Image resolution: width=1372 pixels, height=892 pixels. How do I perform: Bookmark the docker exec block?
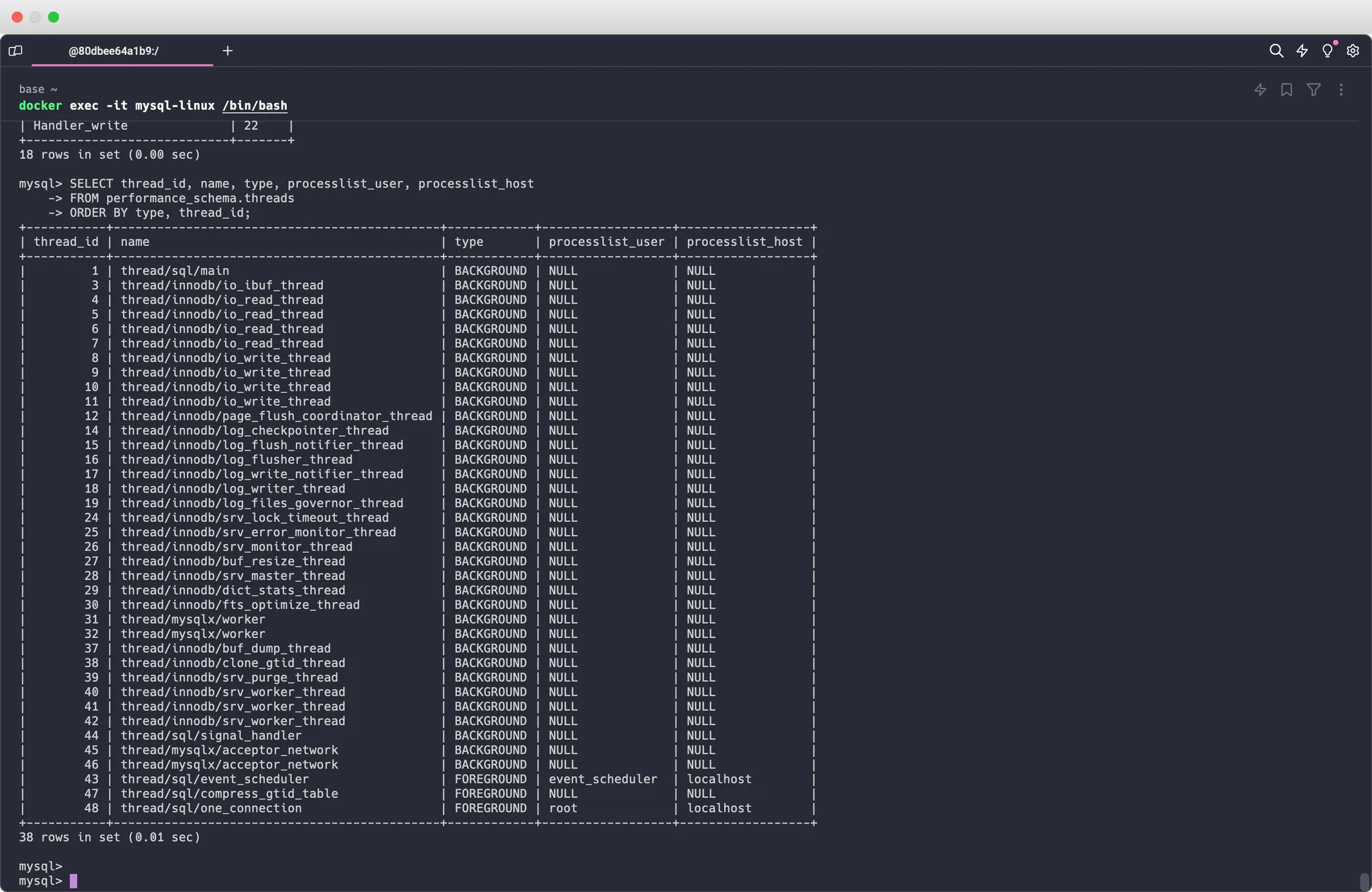(1286, 90)
